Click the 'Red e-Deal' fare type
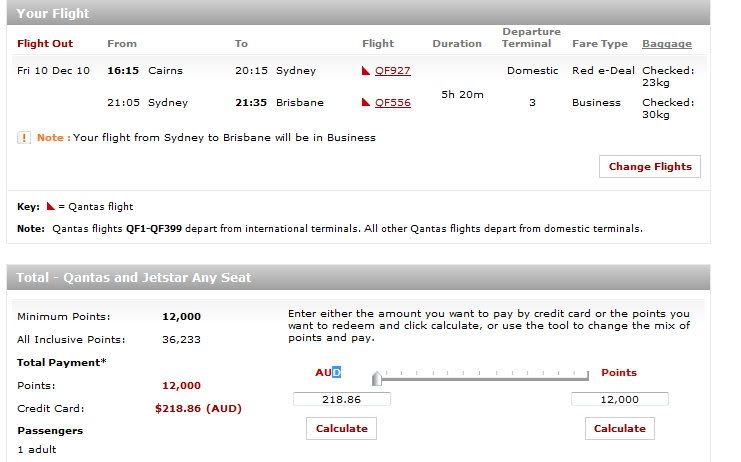The height and width of the screenshot is (462, 741). (x=603, y=70)
